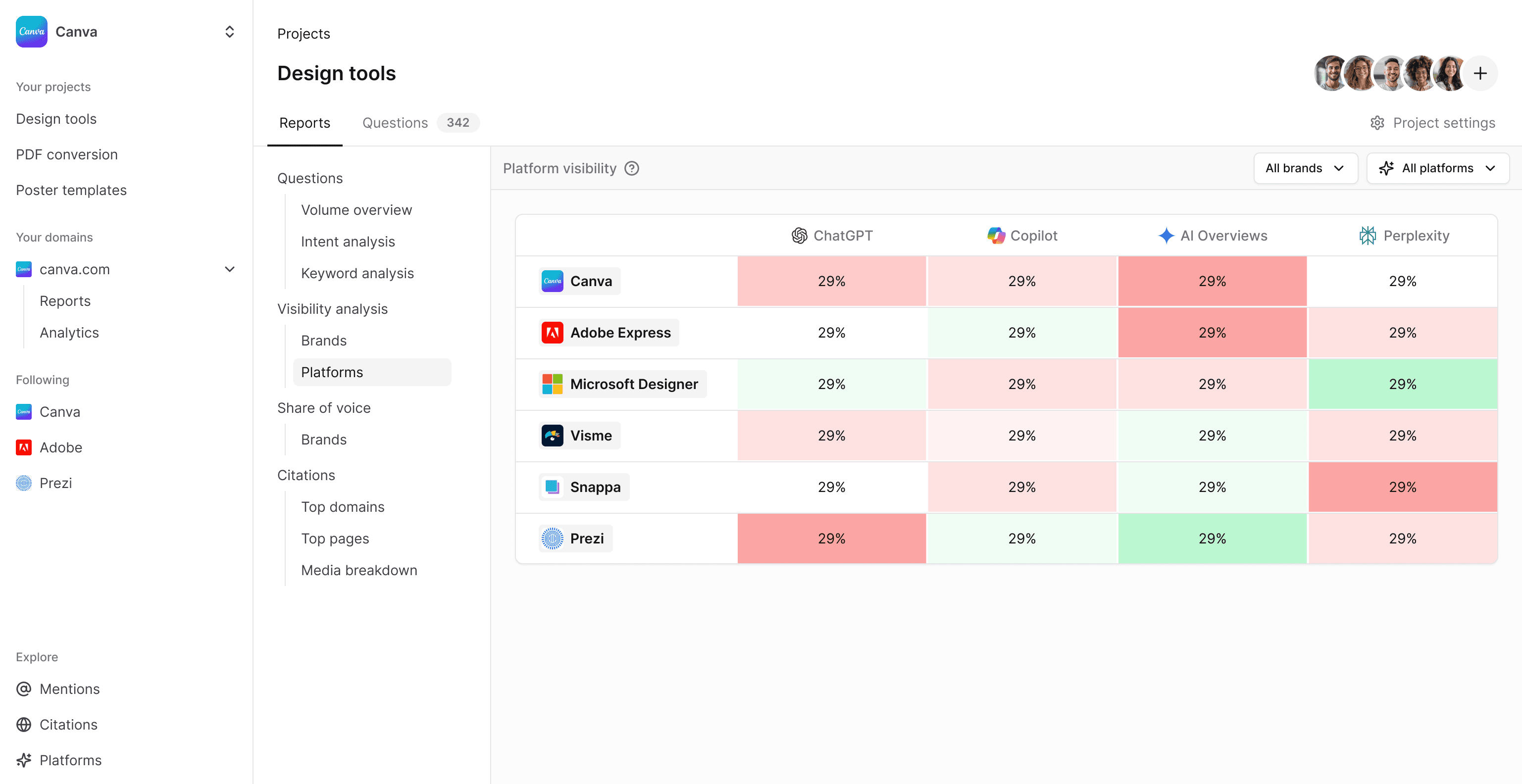Open the workspace switcher next to Canva
1522x784 pixels.
229,31
